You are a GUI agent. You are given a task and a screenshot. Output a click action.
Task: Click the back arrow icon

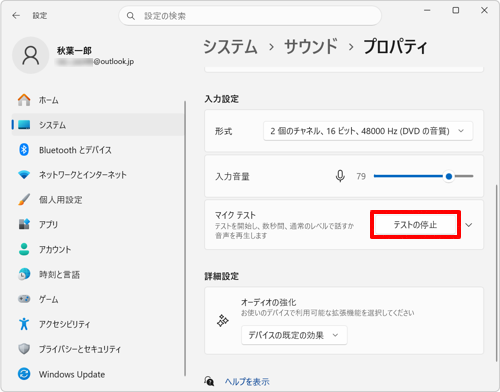[x=16, y=16]
